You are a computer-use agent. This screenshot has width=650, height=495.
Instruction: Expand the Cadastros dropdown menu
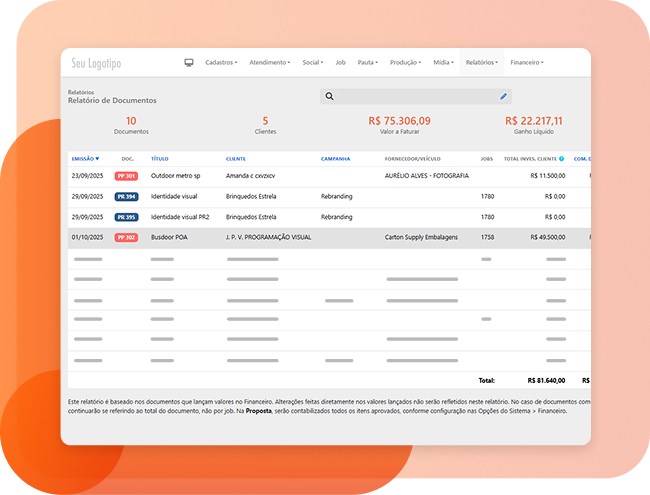221,62
